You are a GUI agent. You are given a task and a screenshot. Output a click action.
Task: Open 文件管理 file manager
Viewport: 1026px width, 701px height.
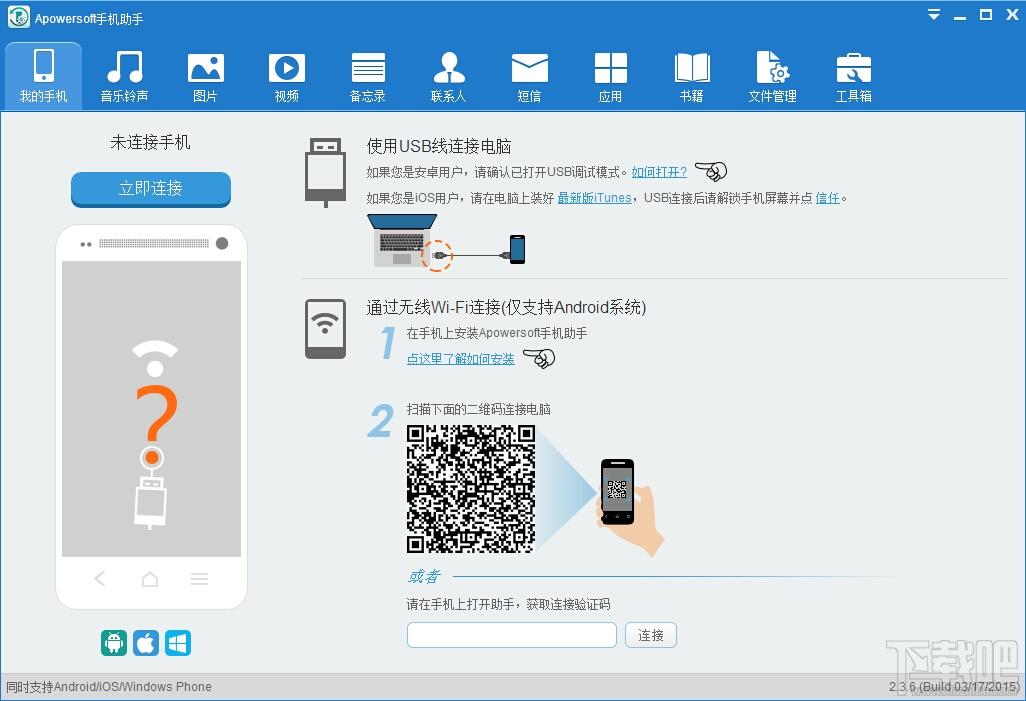click(773, 76)
